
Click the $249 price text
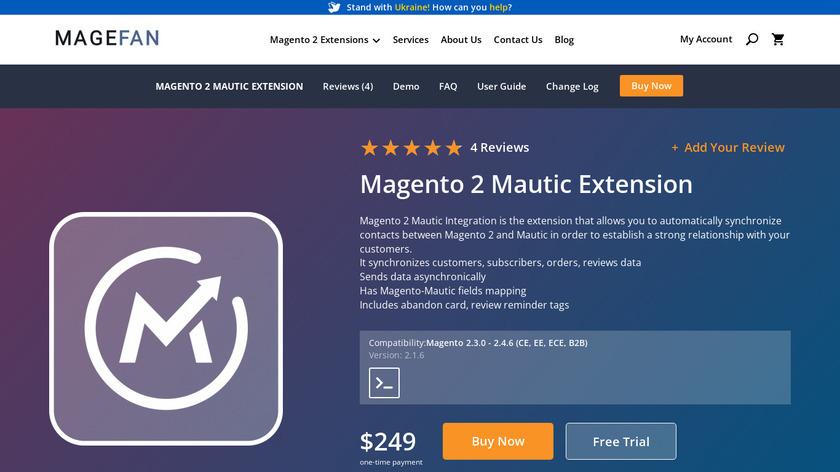[x=388, y=441]
